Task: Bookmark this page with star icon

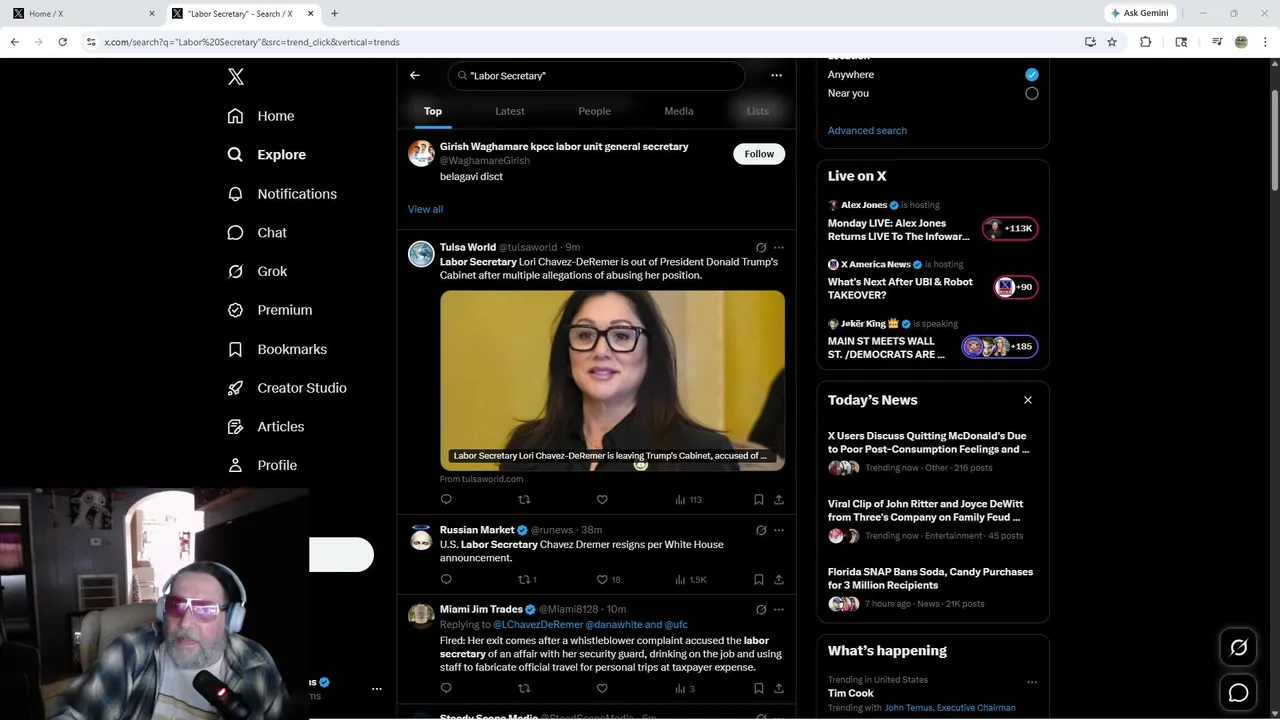Action: click(1112, 42)
